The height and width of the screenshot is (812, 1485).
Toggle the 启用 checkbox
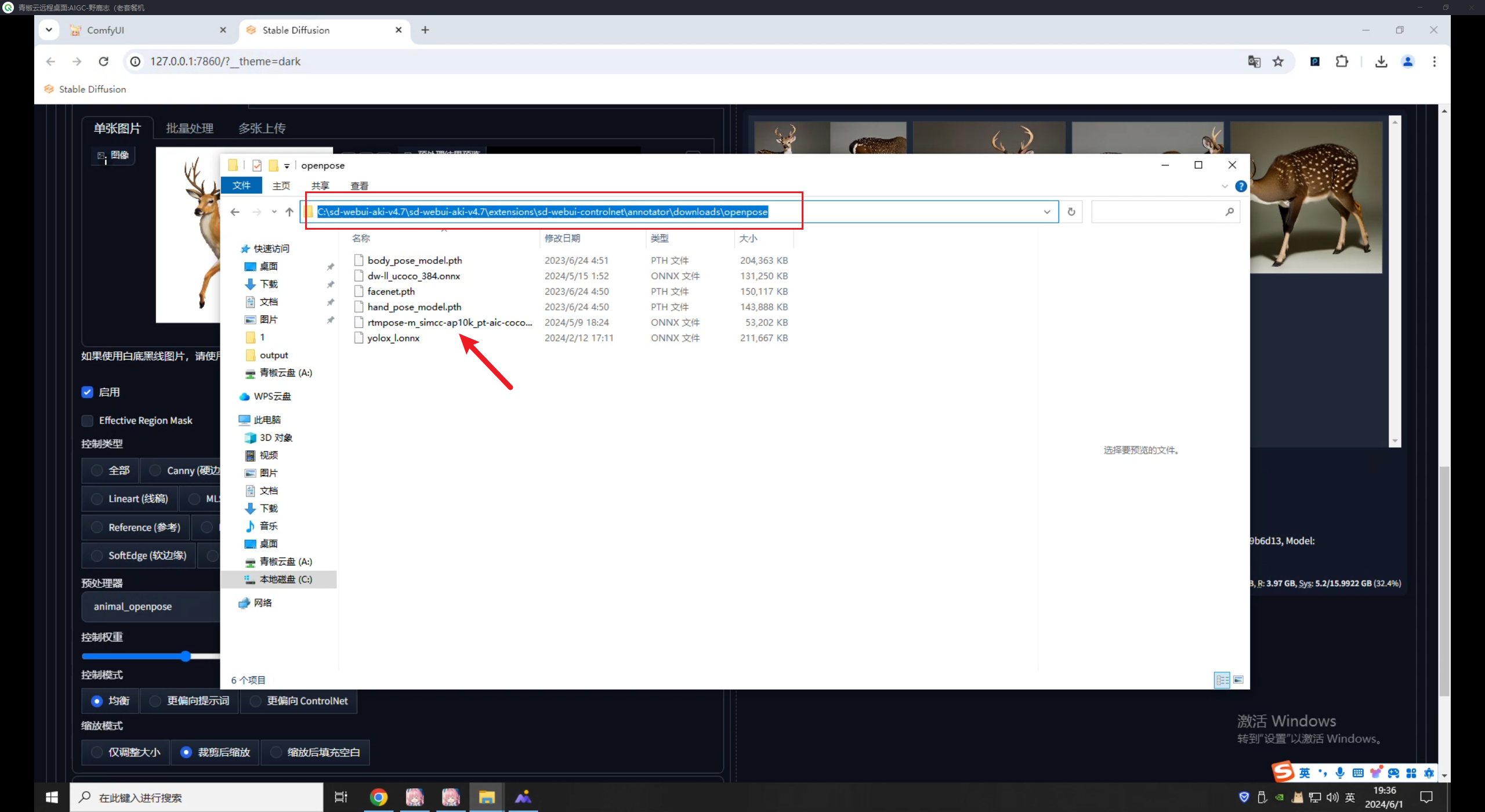click(88, 393)
